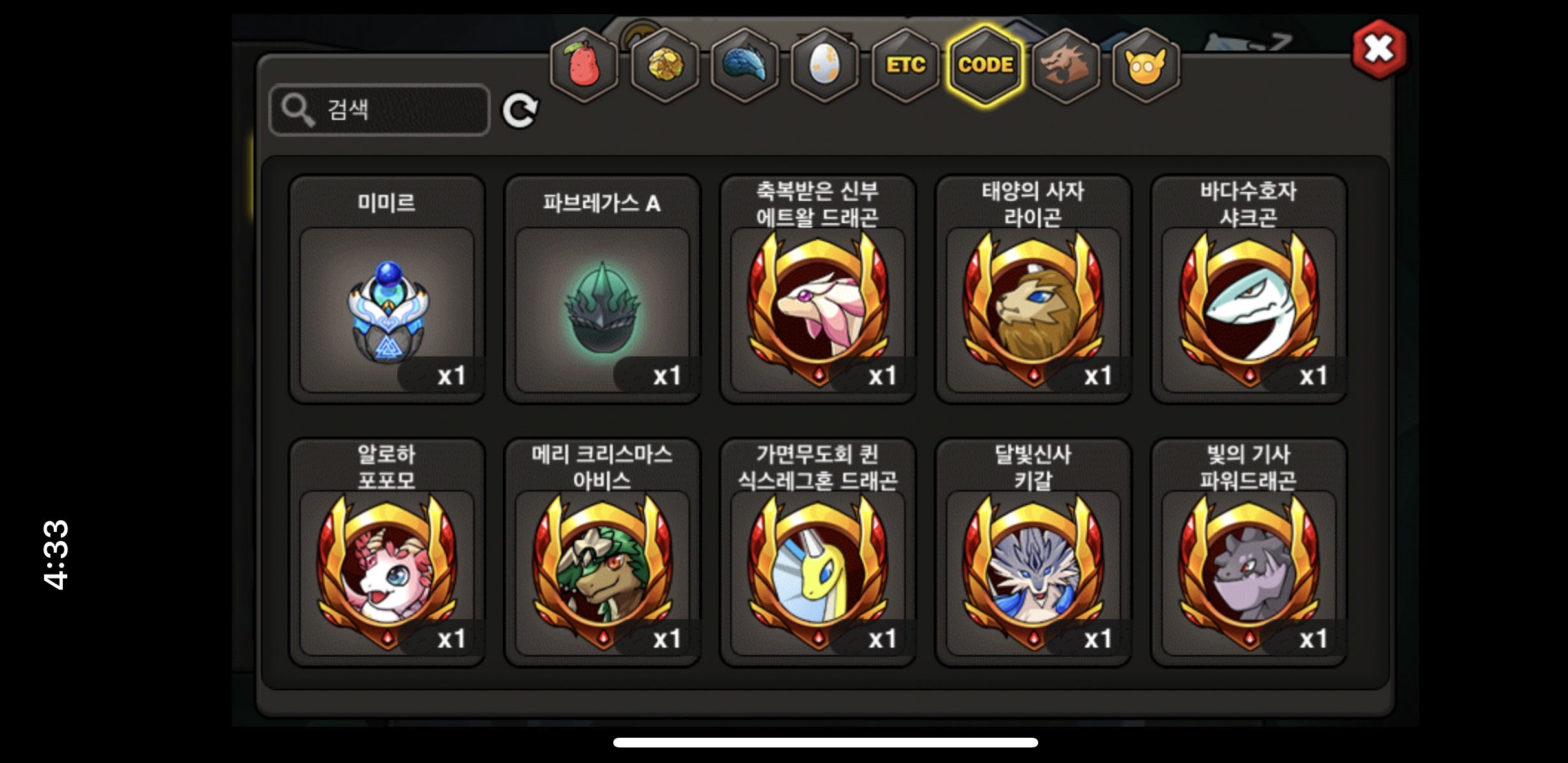Select the yellow owl mask category
This screenshot has height=763, width=1568.
[x=1146, y=65]
